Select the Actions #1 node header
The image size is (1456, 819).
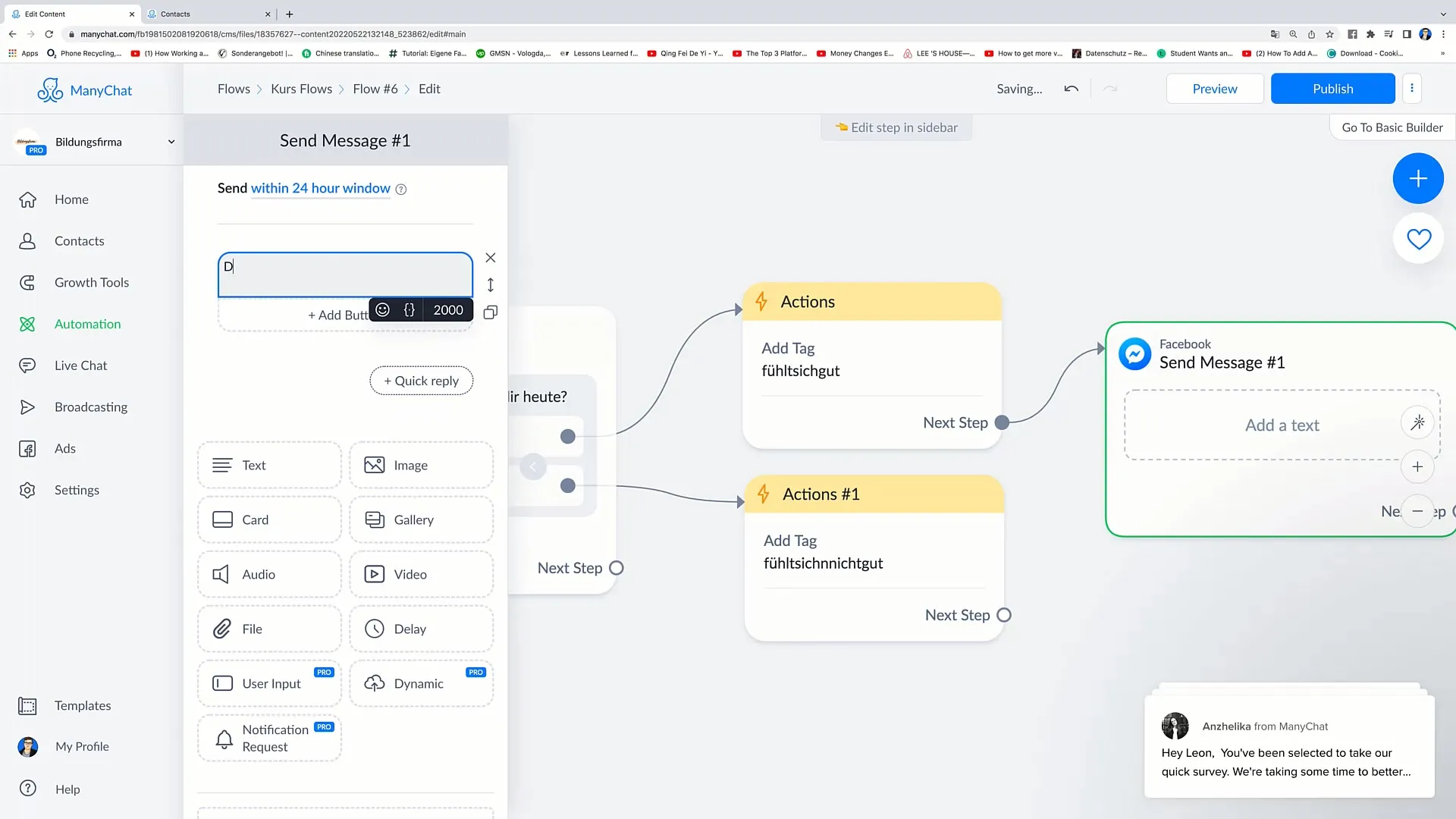click(874, 494)
